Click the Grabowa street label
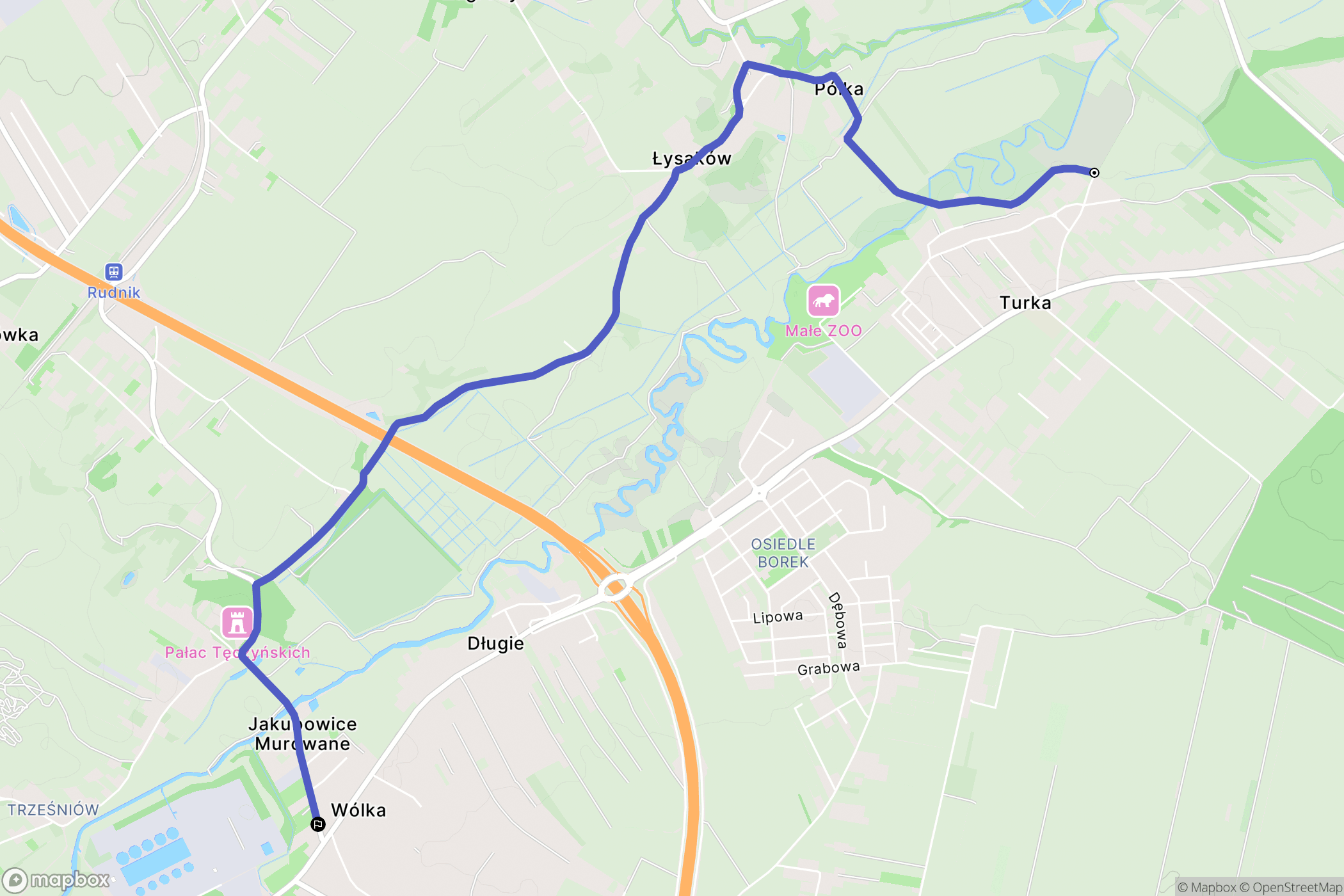Screen dimensions: 1344x896 click(x=829, y=668)
